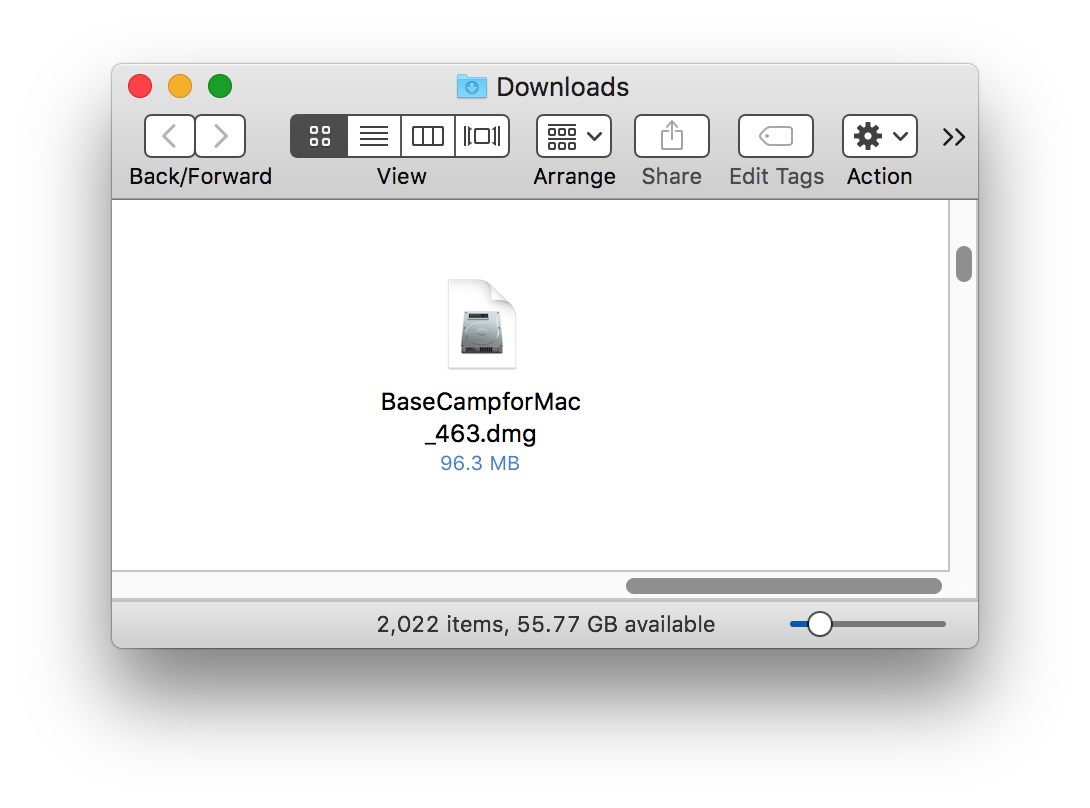
Task: Switch to list view
Action: click(x=374, y=136)
